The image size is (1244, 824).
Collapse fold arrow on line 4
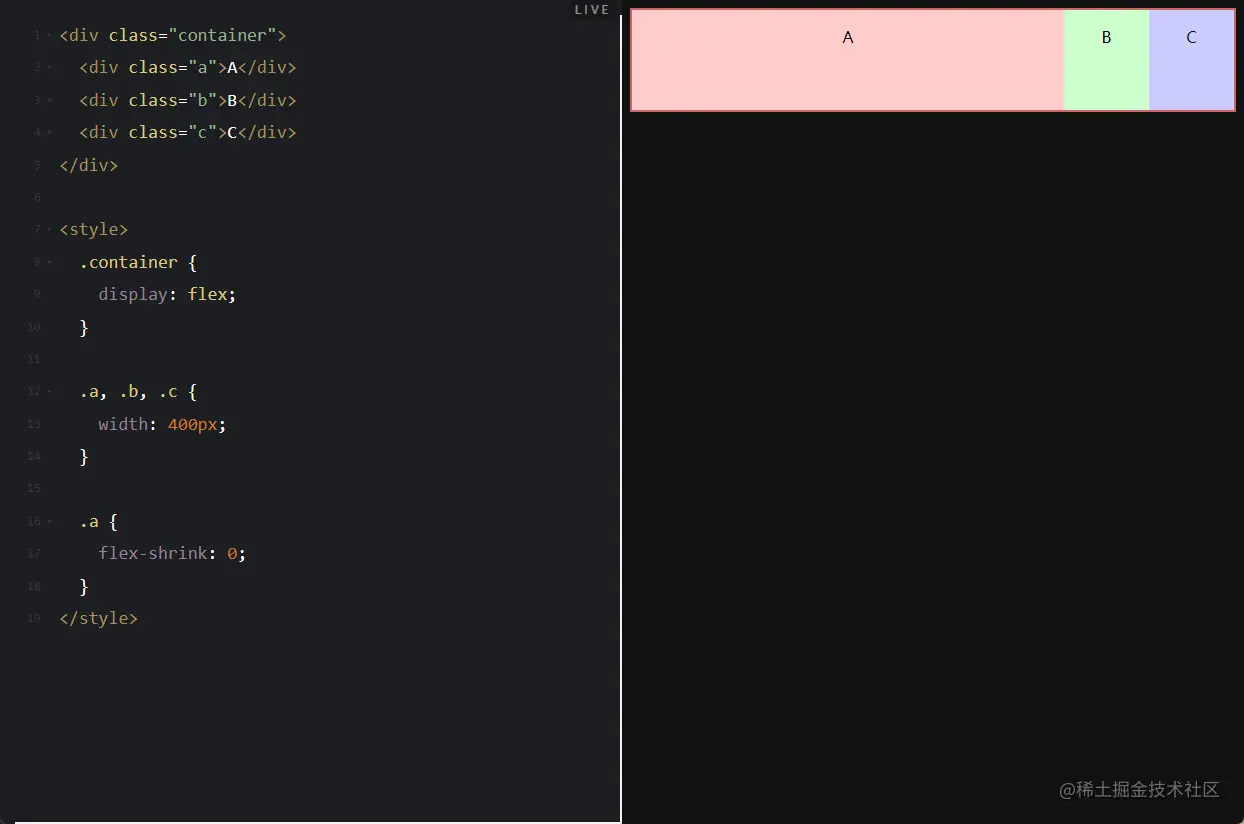(49, 133)
